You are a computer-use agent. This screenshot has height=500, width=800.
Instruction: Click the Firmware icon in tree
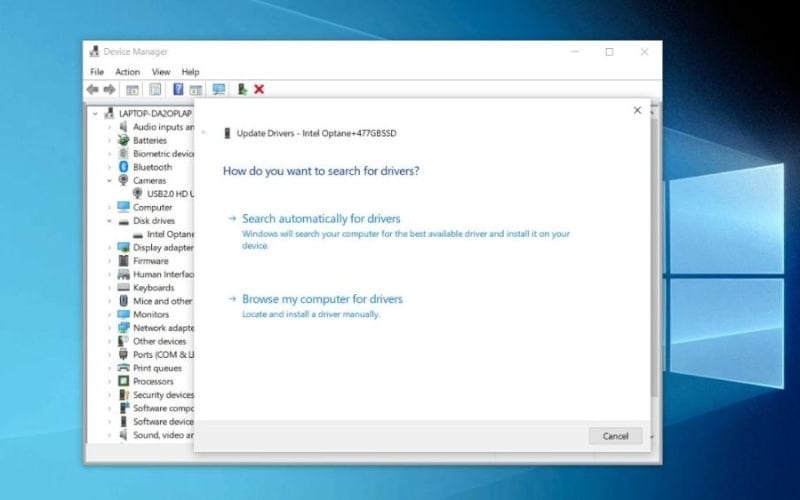click(x=123, y=261)
